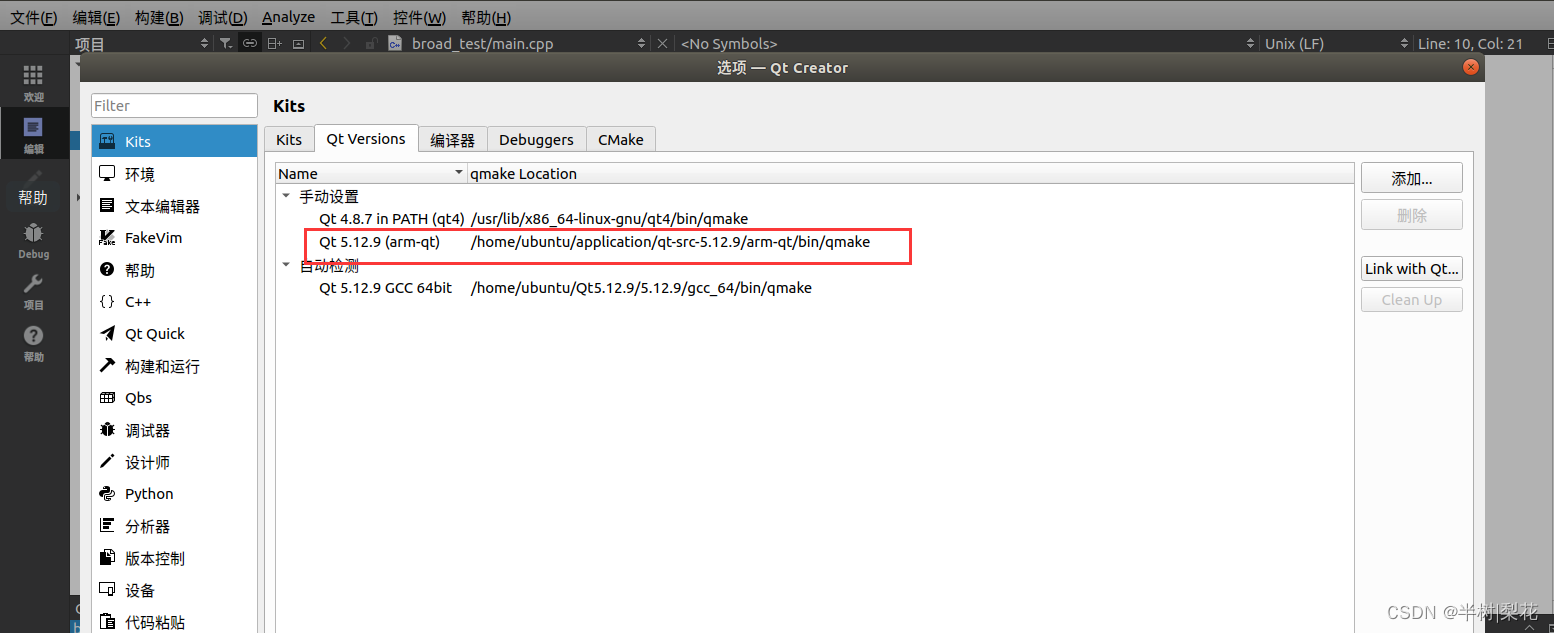Open the Qbs options category
This screenshot has width=1554, height=633.
[174, 397]
